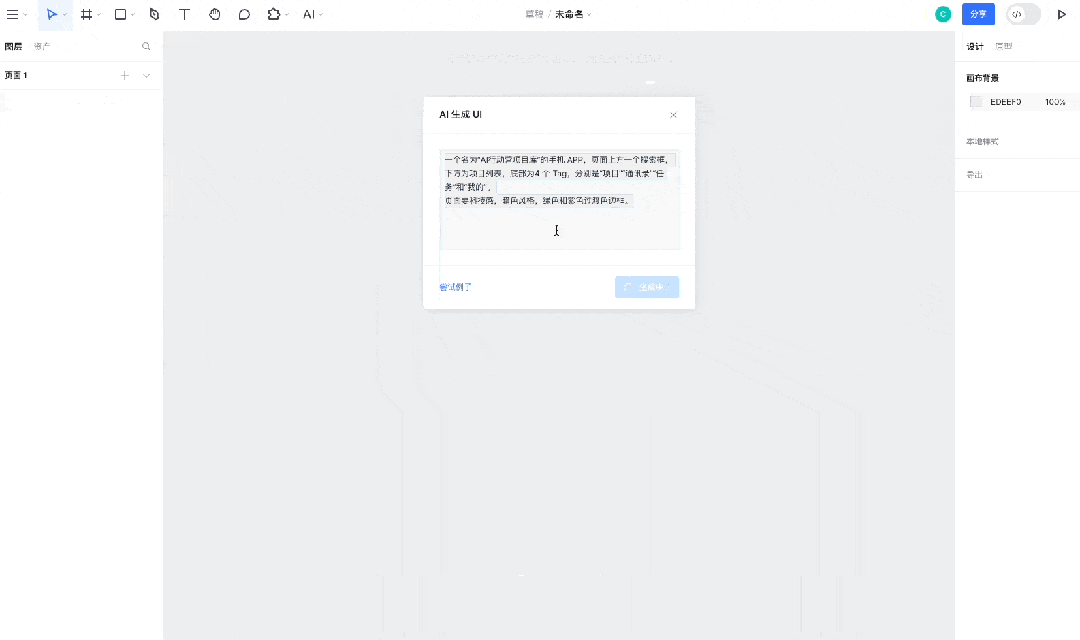Select the Frame tool
1080x640 pixels.
tap(86, 14)
